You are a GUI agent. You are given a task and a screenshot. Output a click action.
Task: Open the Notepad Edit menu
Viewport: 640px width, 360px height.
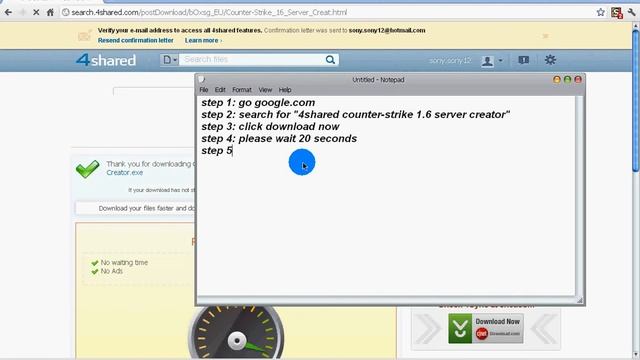220,90
